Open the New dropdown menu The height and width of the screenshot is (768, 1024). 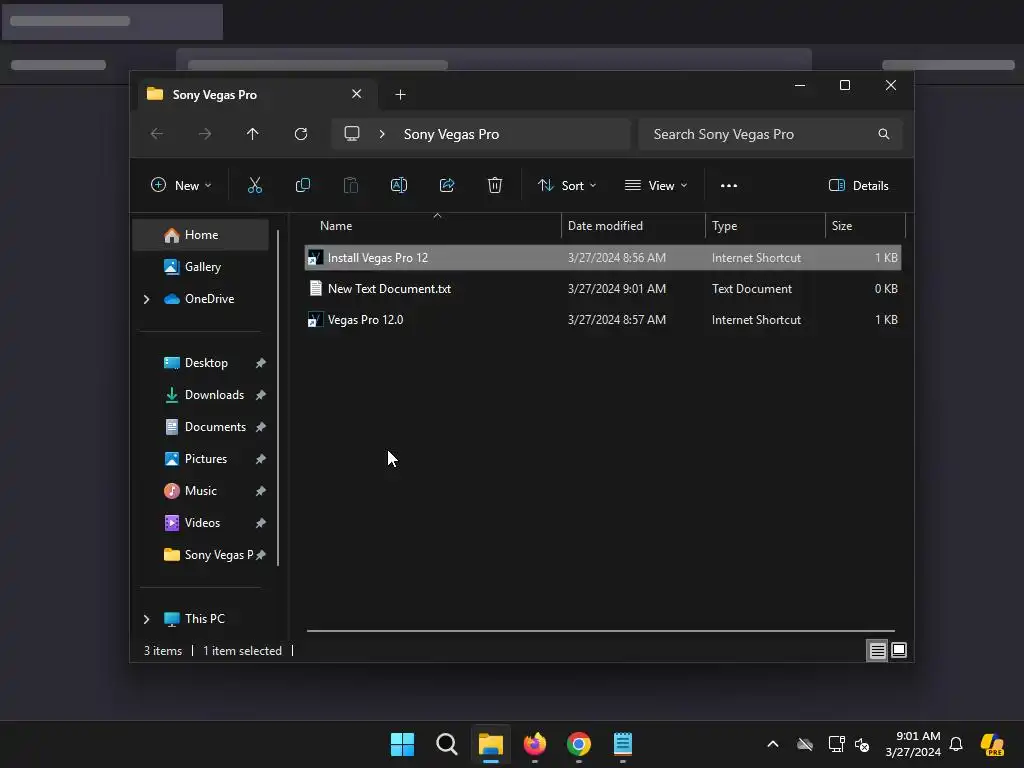point(181,185)
